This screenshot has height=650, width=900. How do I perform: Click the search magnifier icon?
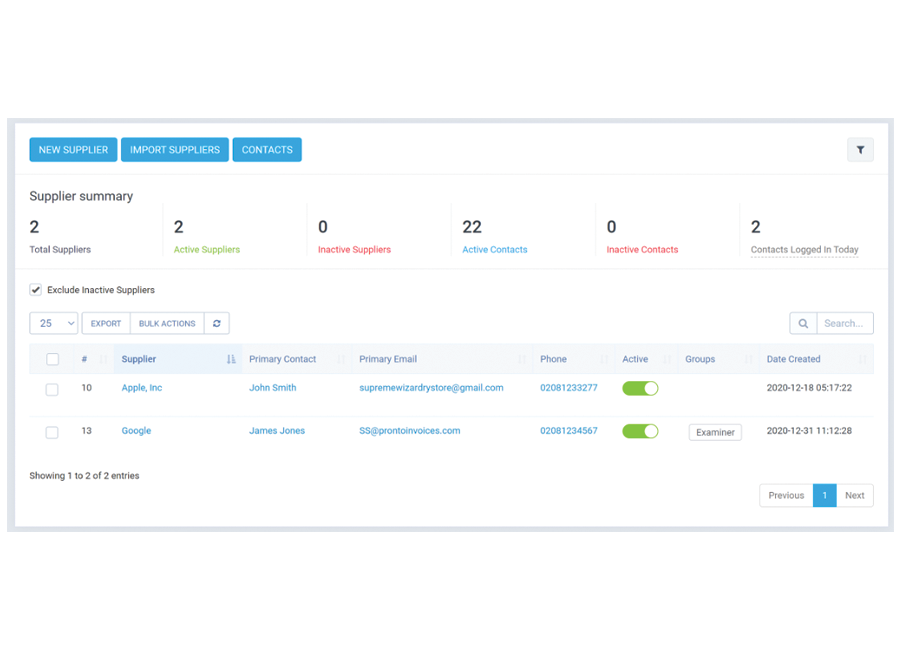click(803, 323)
